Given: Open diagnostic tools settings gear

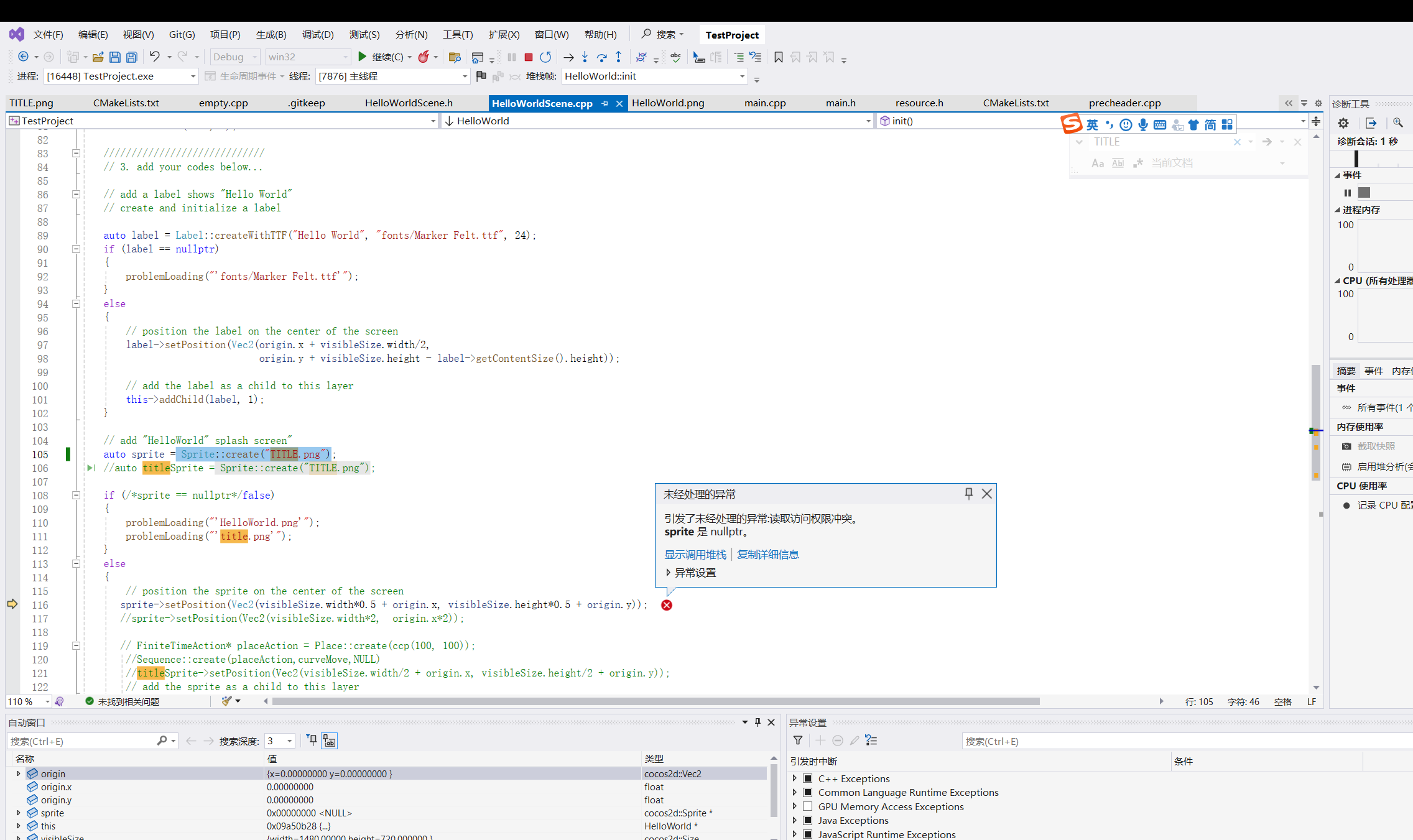Looking at the screenshot, I should (x=1343, y=123).
